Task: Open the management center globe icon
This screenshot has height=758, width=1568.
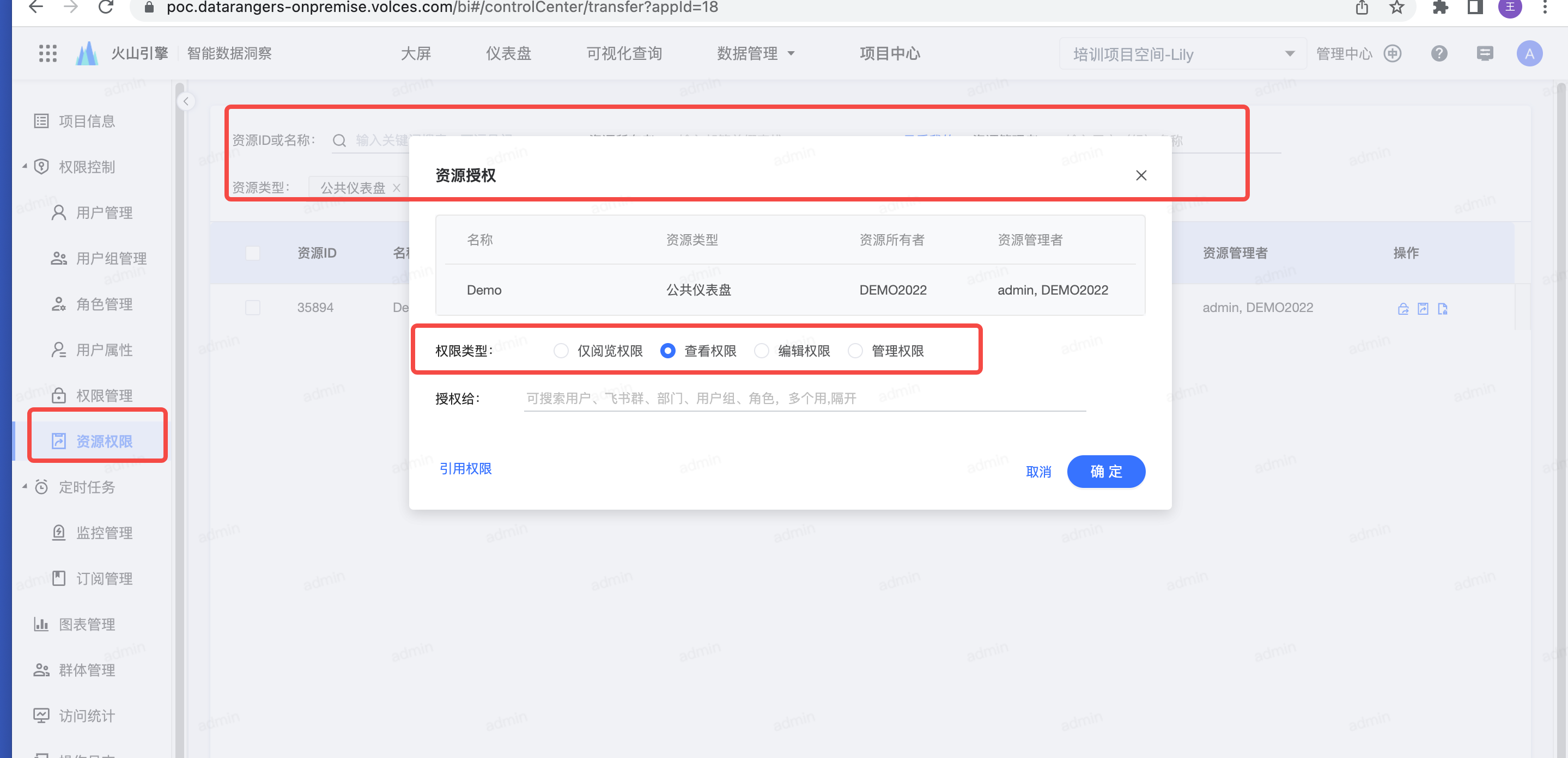Action: [x=1393, y=53]
